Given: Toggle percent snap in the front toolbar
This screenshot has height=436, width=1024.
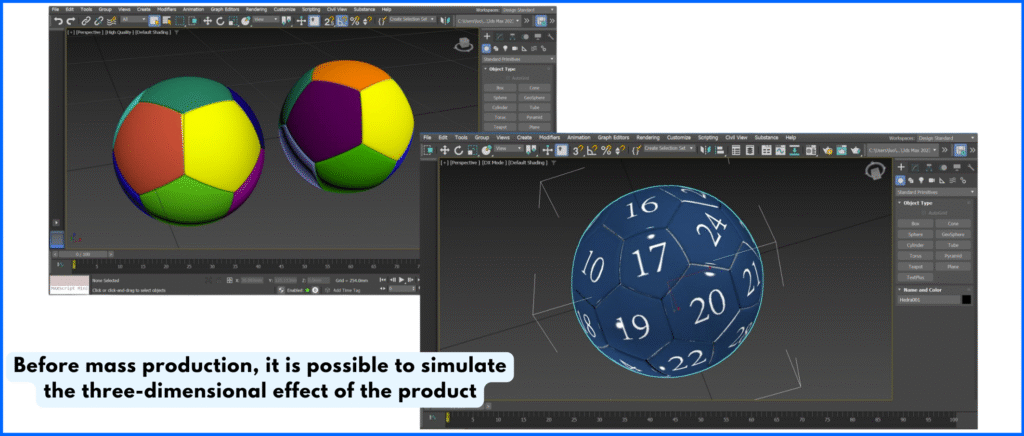Looking at the screenshot, I should [x=606, y=150].
